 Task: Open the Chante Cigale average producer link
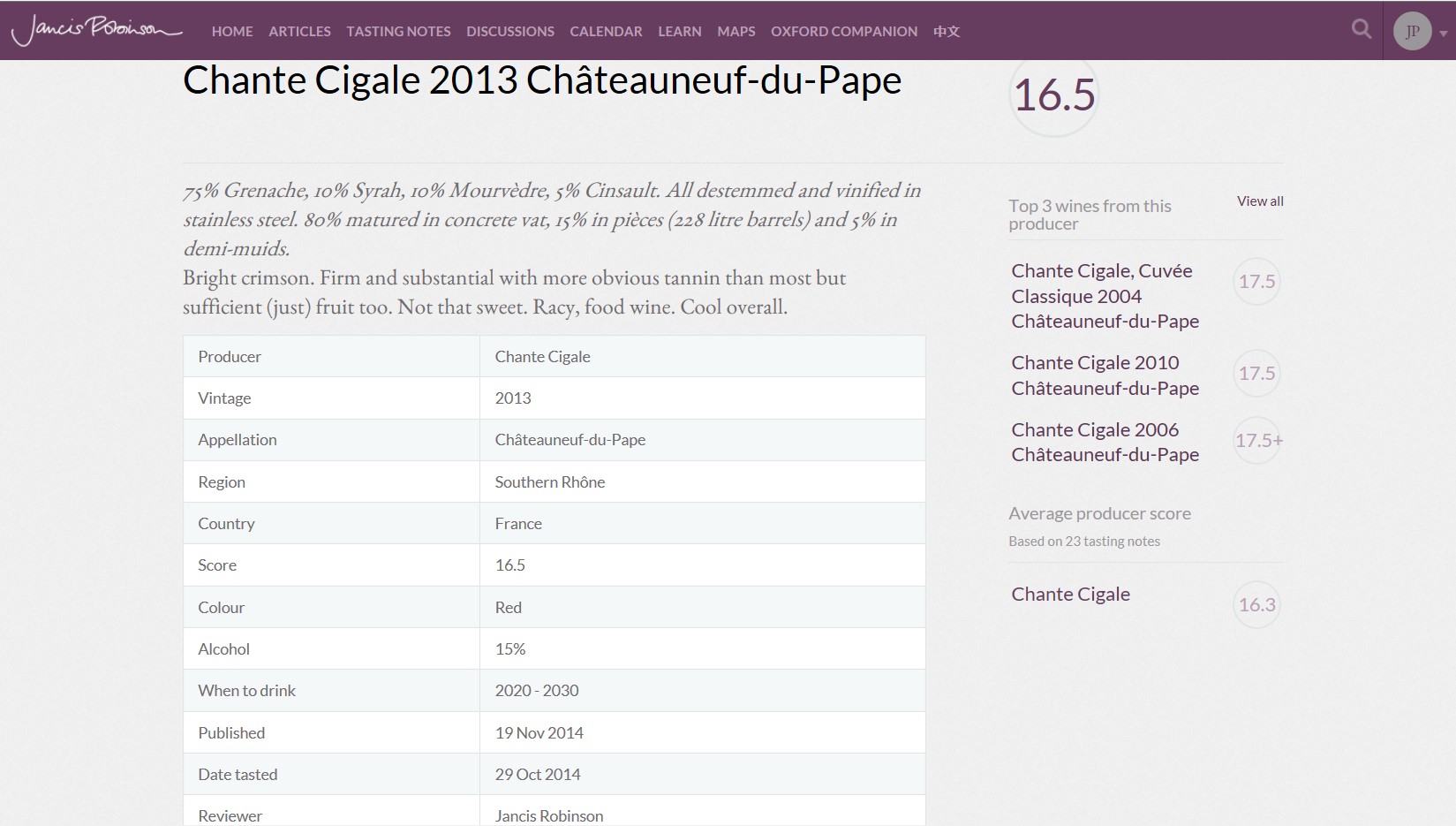point(1070,594)
